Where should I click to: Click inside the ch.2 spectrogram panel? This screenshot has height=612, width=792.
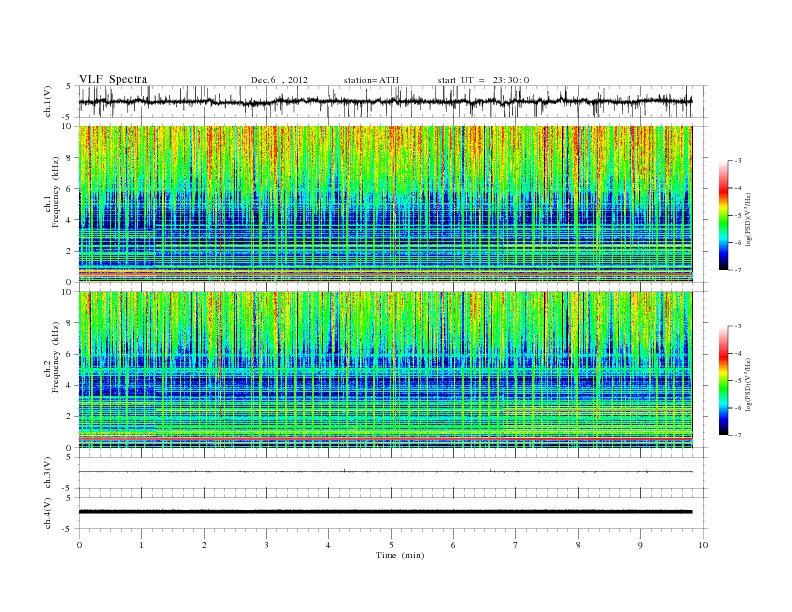click(x=385, y=370)
